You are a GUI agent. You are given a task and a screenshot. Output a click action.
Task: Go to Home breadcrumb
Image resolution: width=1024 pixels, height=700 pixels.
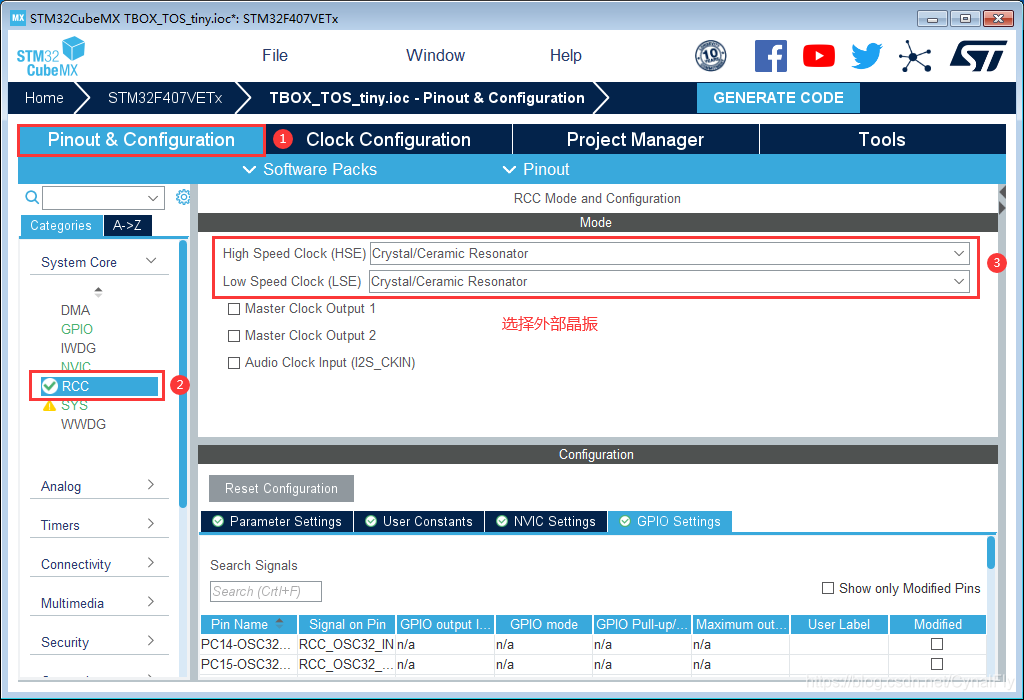click(x=44, y=98)
